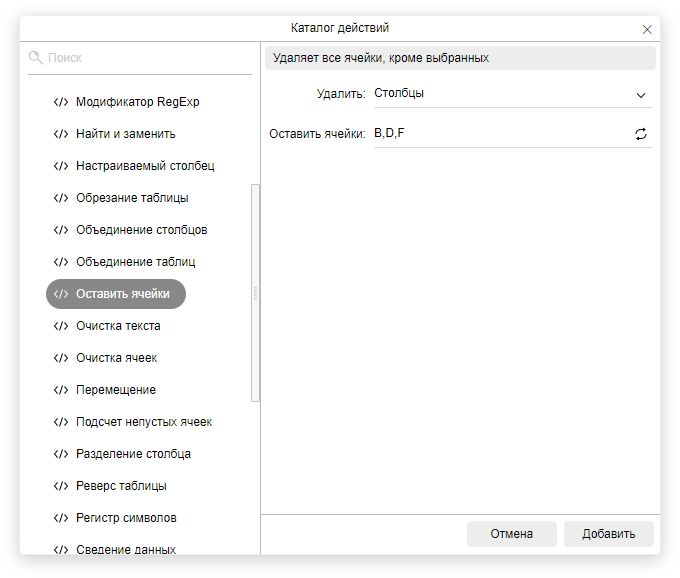Select Подсчет непустых ячеек action
This screenshot has width=680, height=578.
coord(143,422)
